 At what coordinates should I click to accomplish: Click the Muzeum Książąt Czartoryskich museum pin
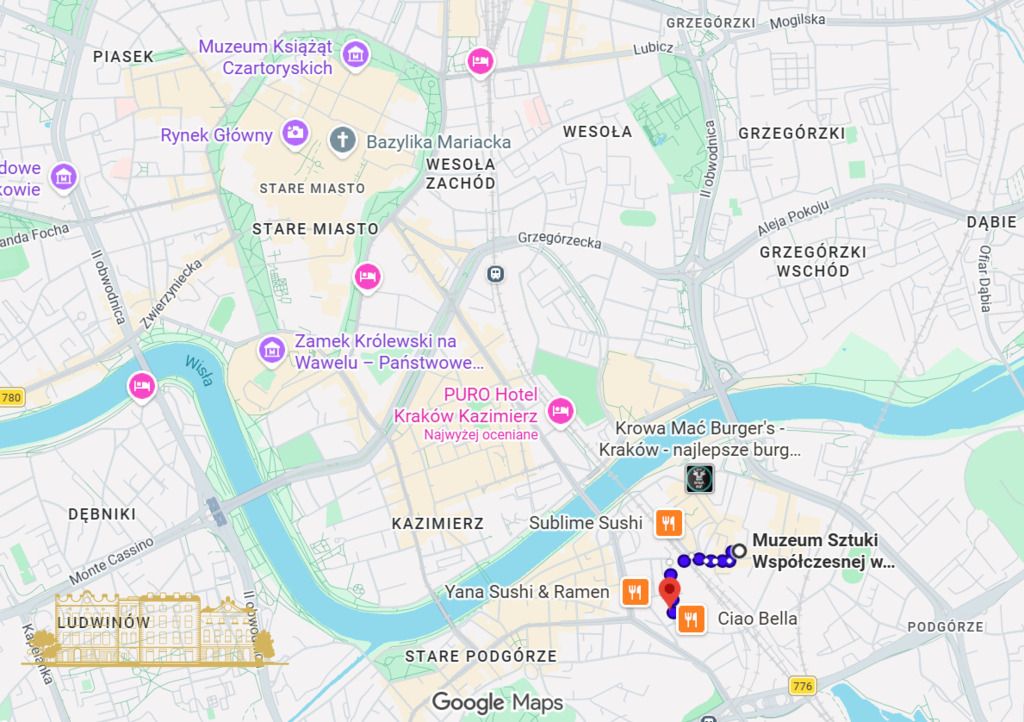point(356,55)
